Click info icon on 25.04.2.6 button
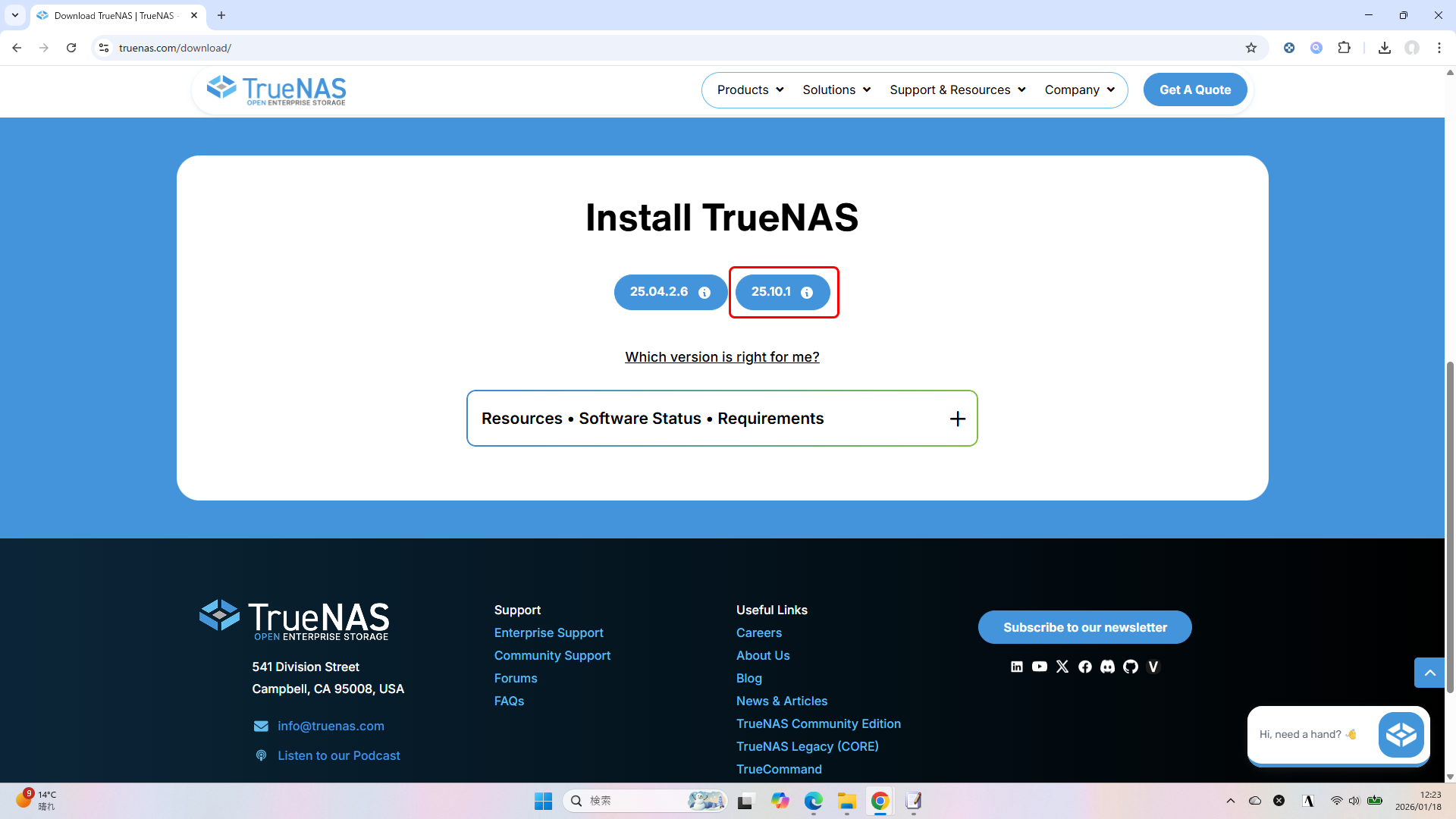Image resolution: width=1456 pixels, height=819 pixels. [x=704, y=293]
